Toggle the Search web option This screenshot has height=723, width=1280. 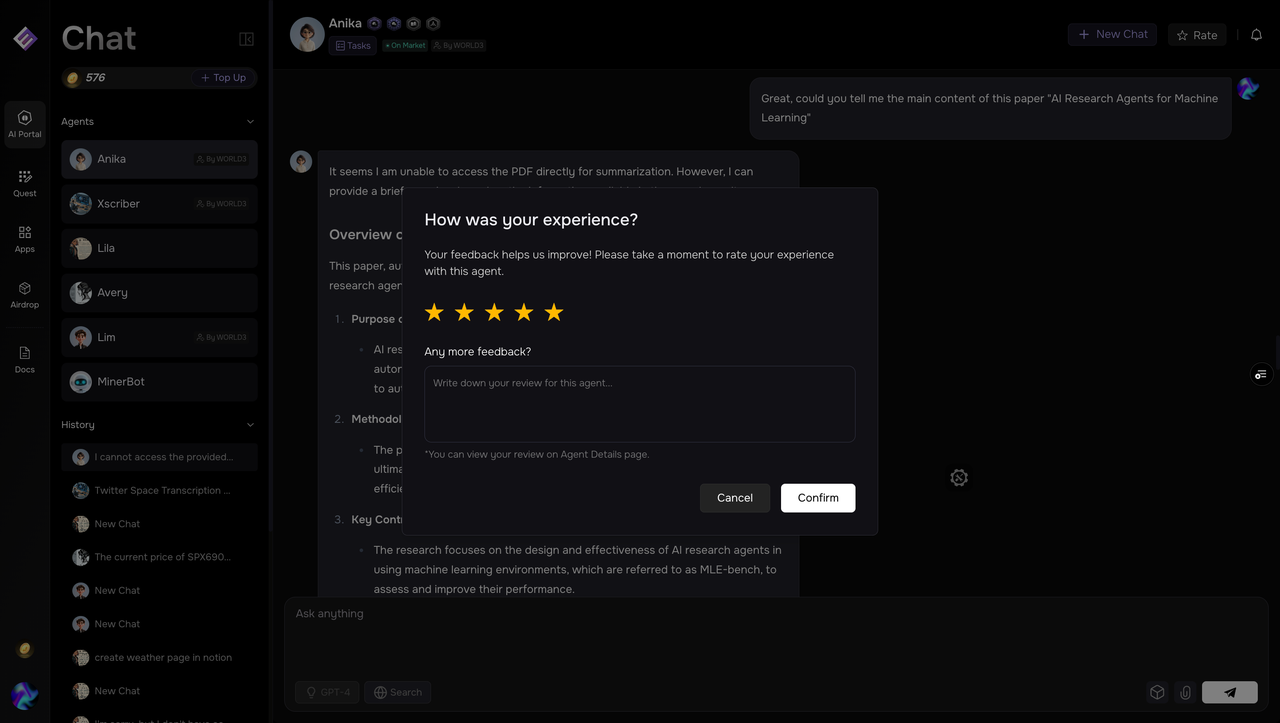[397, 692]
